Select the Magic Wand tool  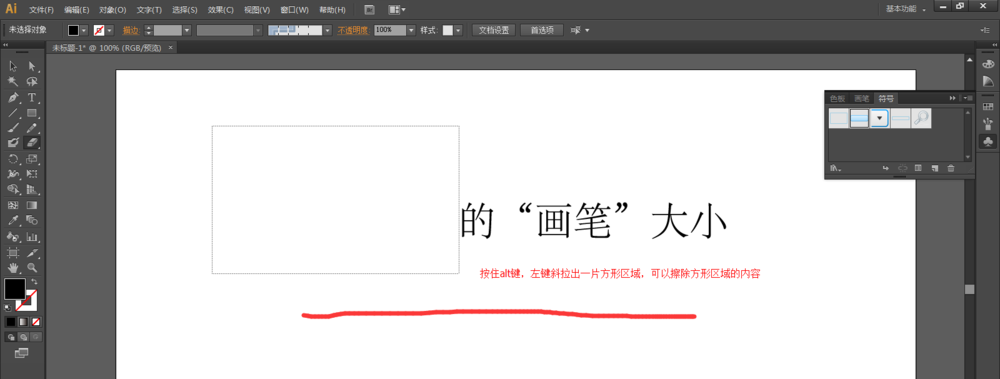click(13, 82)
